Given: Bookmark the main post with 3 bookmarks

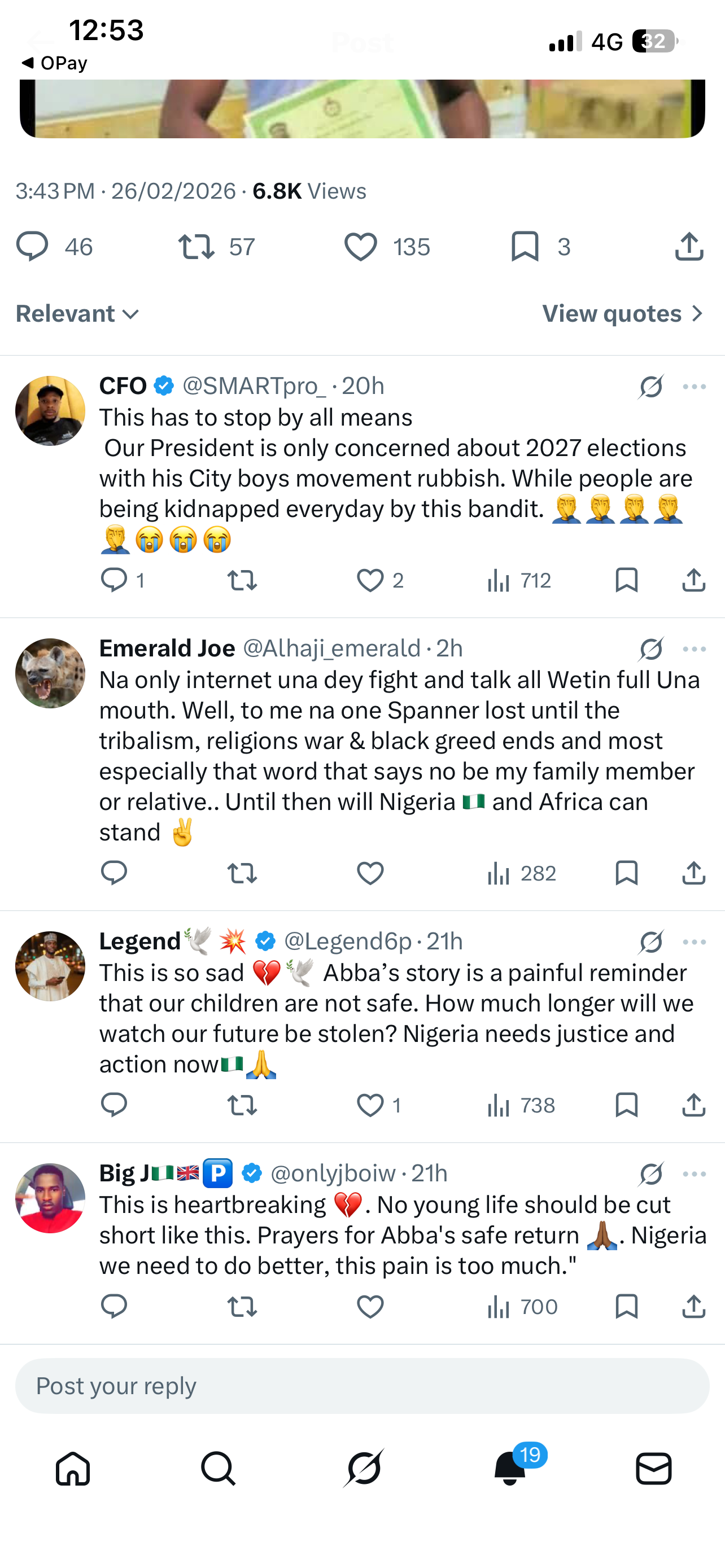Looking at the screenshot, I should [525, 247].
